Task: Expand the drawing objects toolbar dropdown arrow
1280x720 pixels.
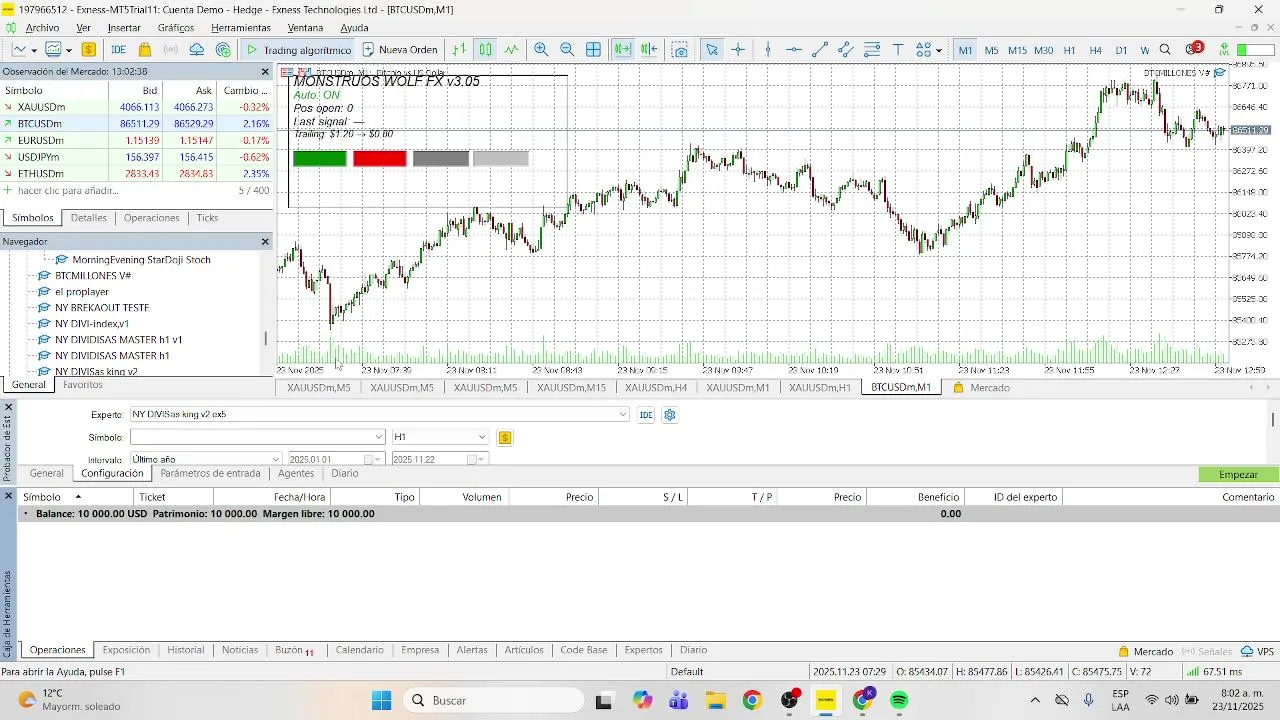Action: [x=938, y=49]
